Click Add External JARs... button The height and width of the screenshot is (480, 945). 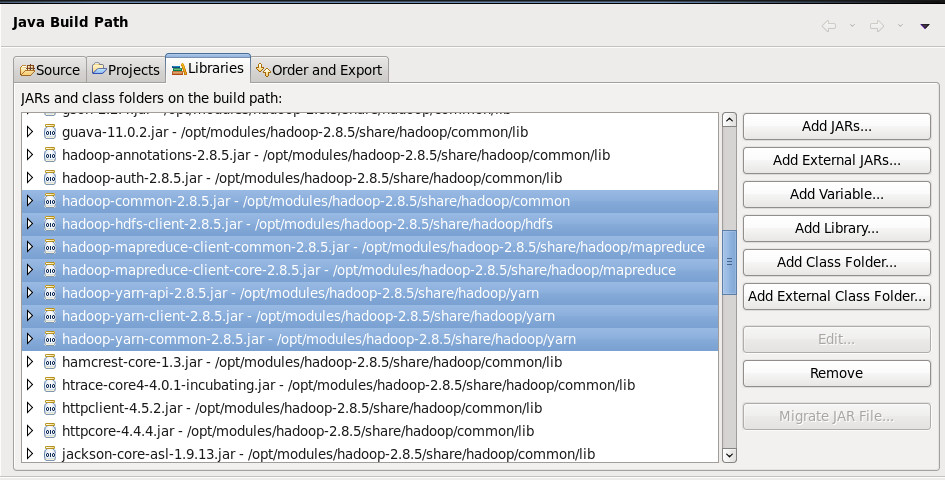click(837, 160)
